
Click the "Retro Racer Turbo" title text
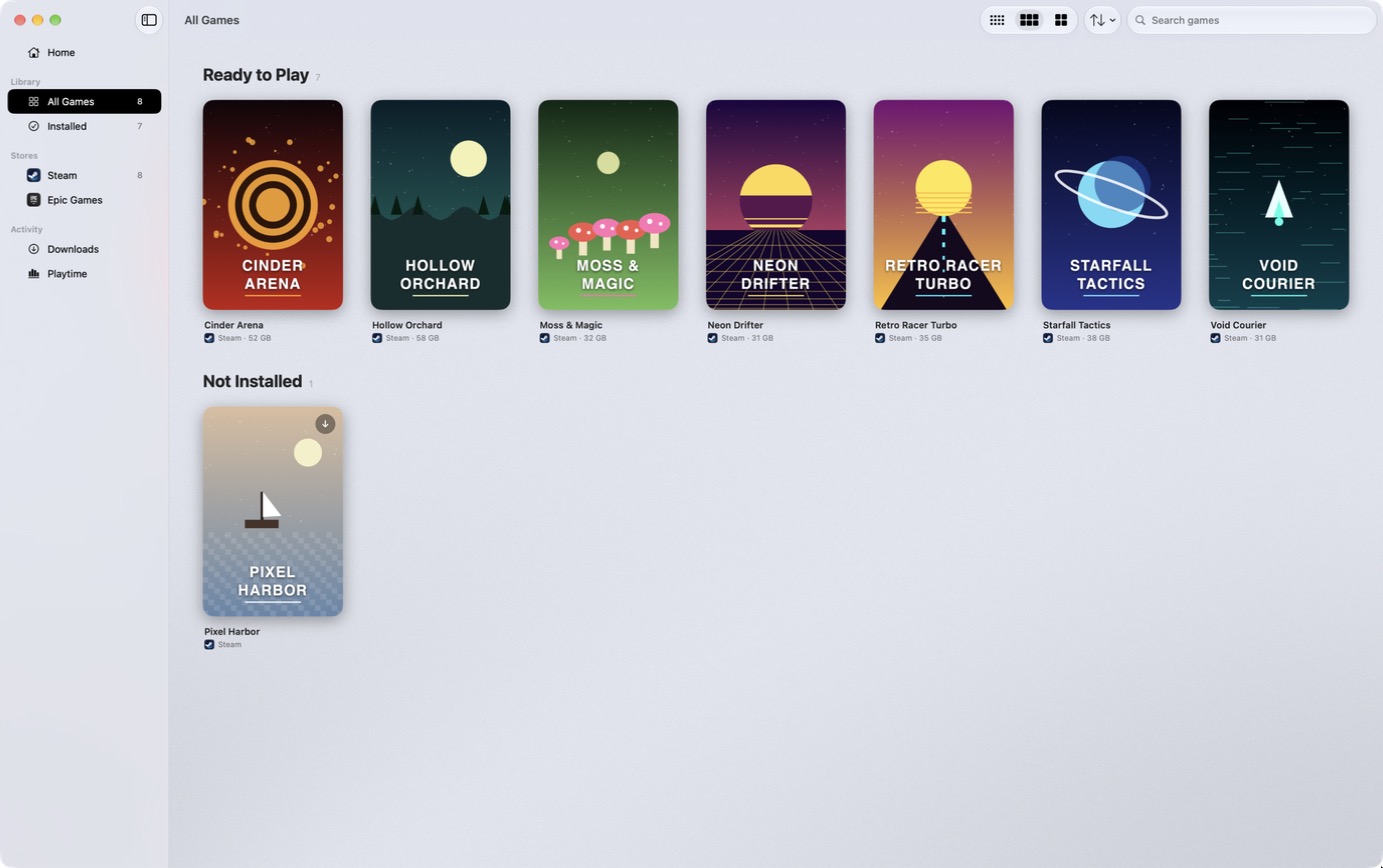click(x=916, y=325)
